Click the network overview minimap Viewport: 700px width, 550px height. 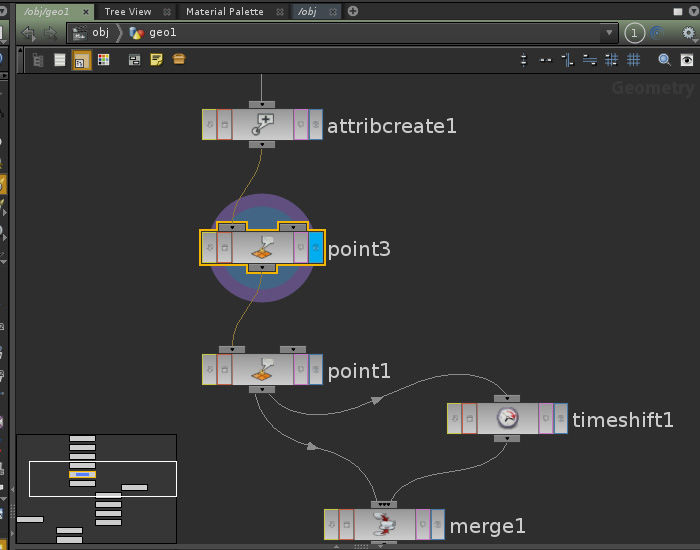pyautogui.click(x=96, y=486)
